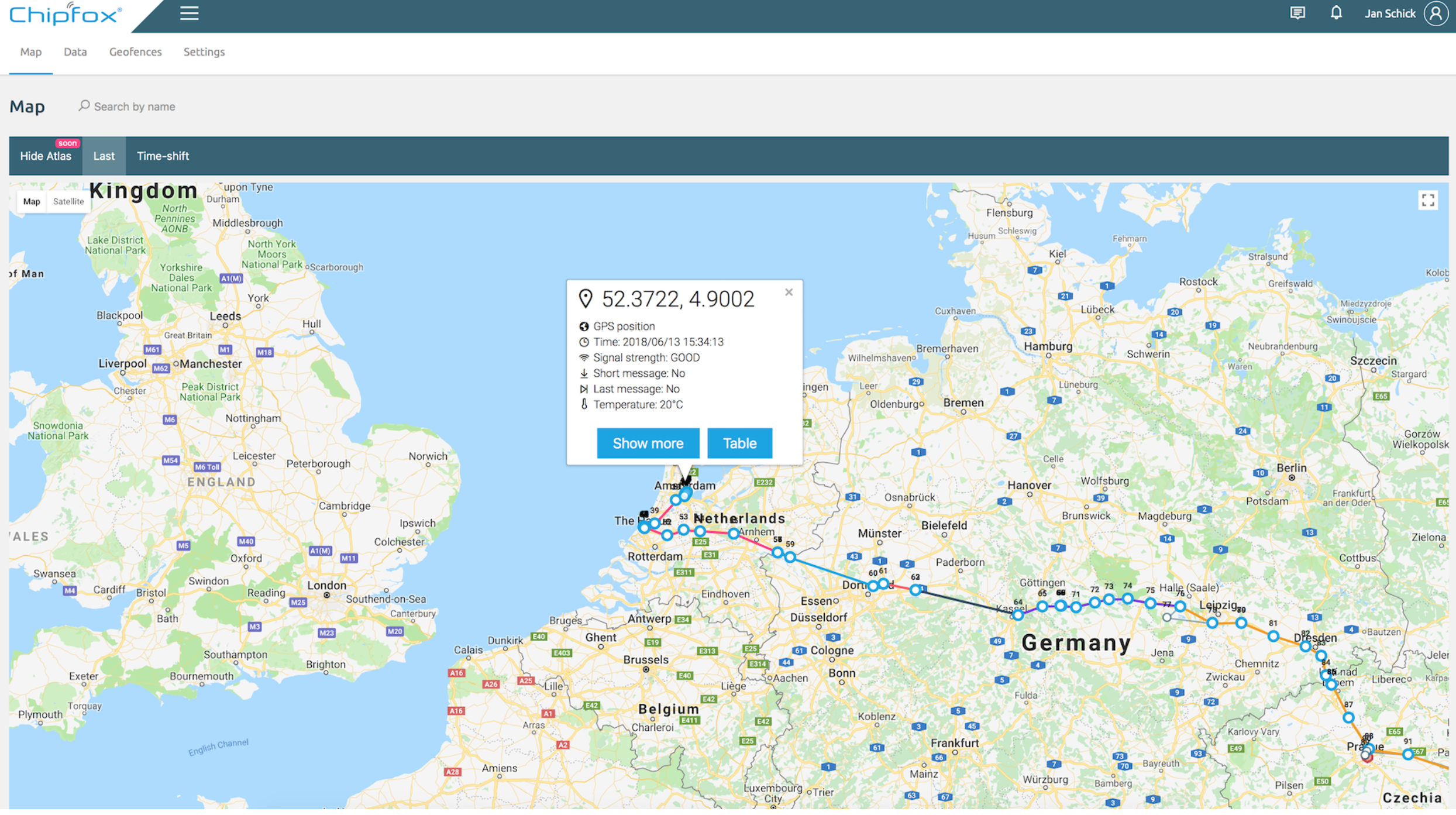The width and height of the screenshot is (1456, 815).
Task: Switch map type to Map
Action: coord(32,202)
